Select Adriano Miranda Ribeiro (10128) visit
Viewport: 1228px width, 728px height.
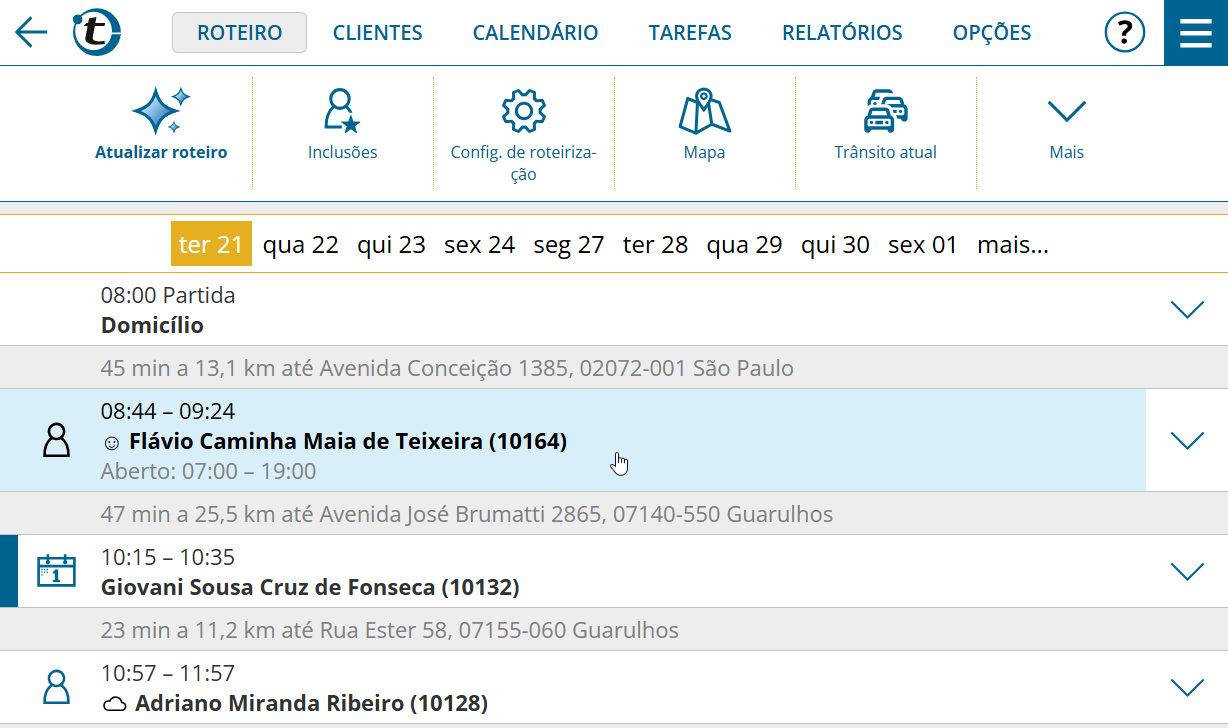[x=310, y=703]
